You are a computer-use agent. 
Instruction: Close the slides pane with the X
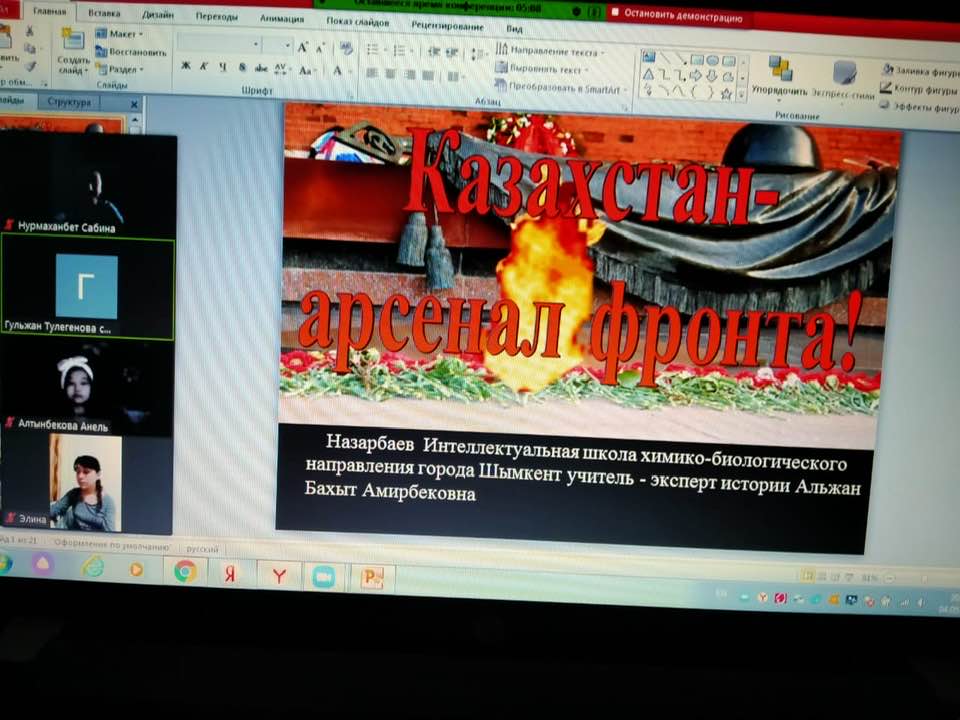coord(134,105)
